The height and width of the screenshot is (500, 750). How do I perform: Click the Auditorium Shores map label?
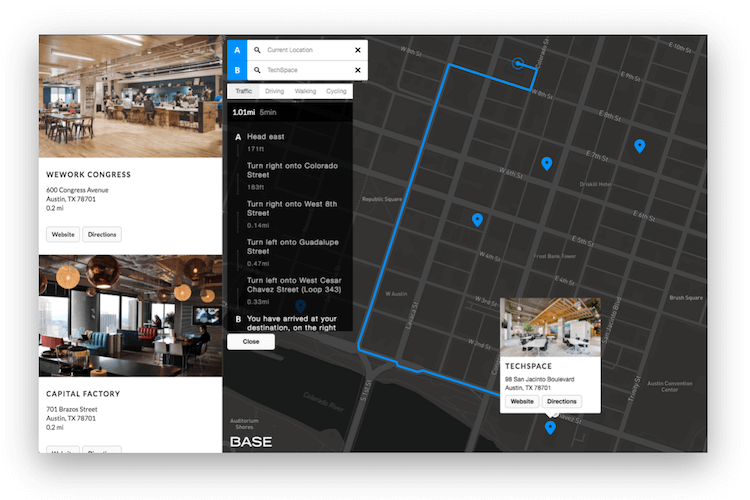point(244,424)
